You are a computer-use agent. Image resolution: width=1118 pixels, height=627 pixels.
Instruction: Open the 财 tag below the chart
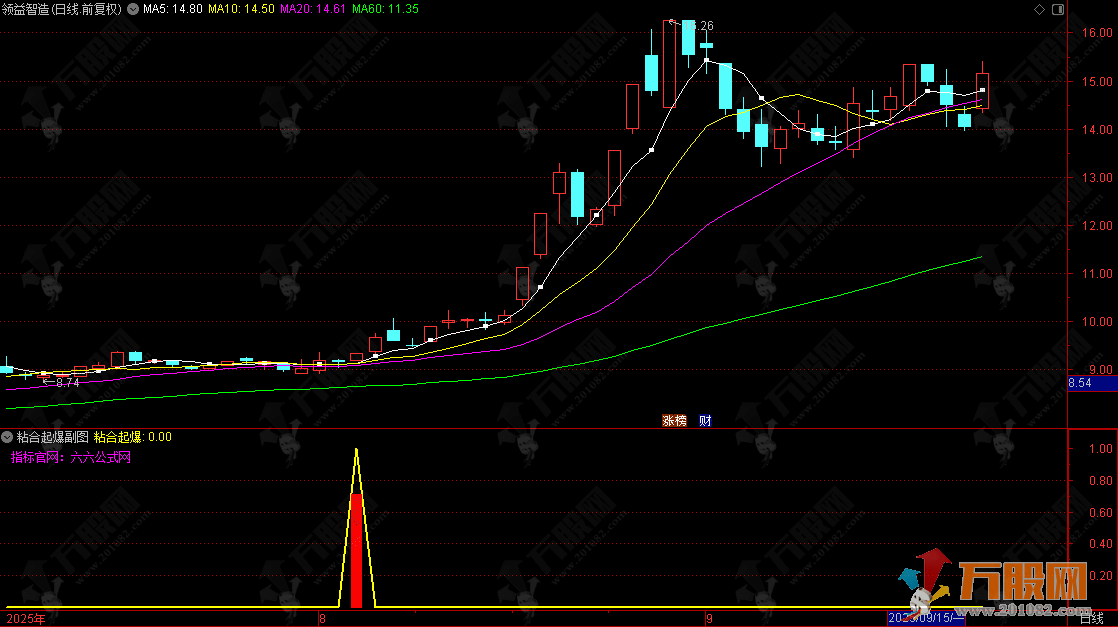pos(705,421)
